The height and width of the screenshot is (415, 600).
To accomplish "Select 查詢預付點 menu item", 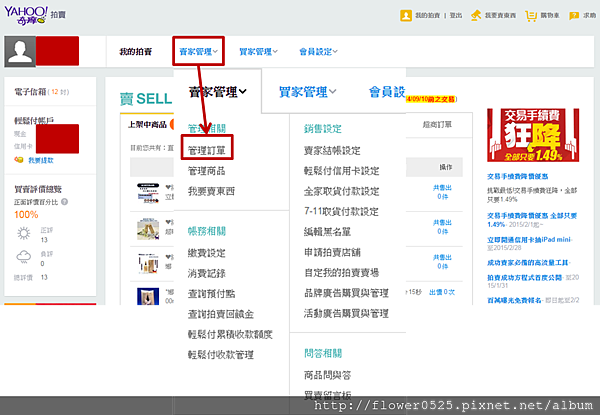I will click(x=211, y=293).
